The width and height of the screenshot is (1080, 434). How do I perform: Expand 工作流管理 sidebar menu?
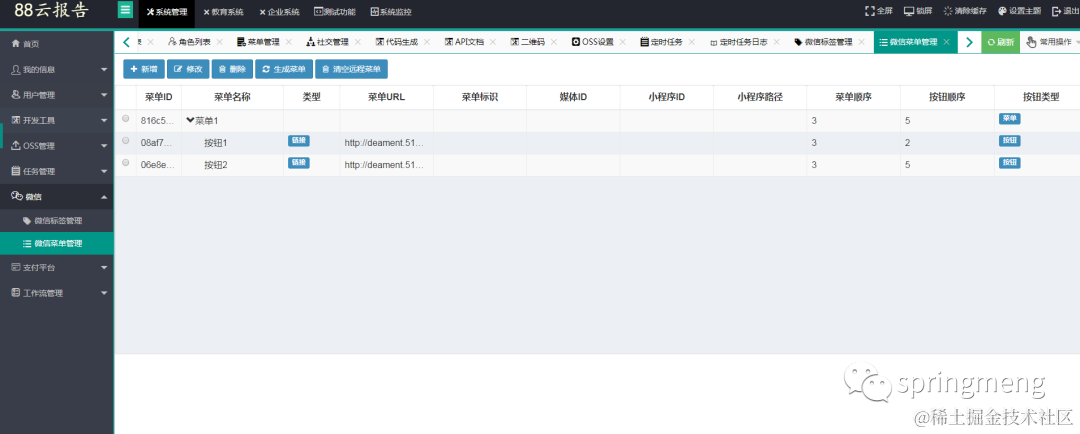pyautogui.click(x=56, y=293)
